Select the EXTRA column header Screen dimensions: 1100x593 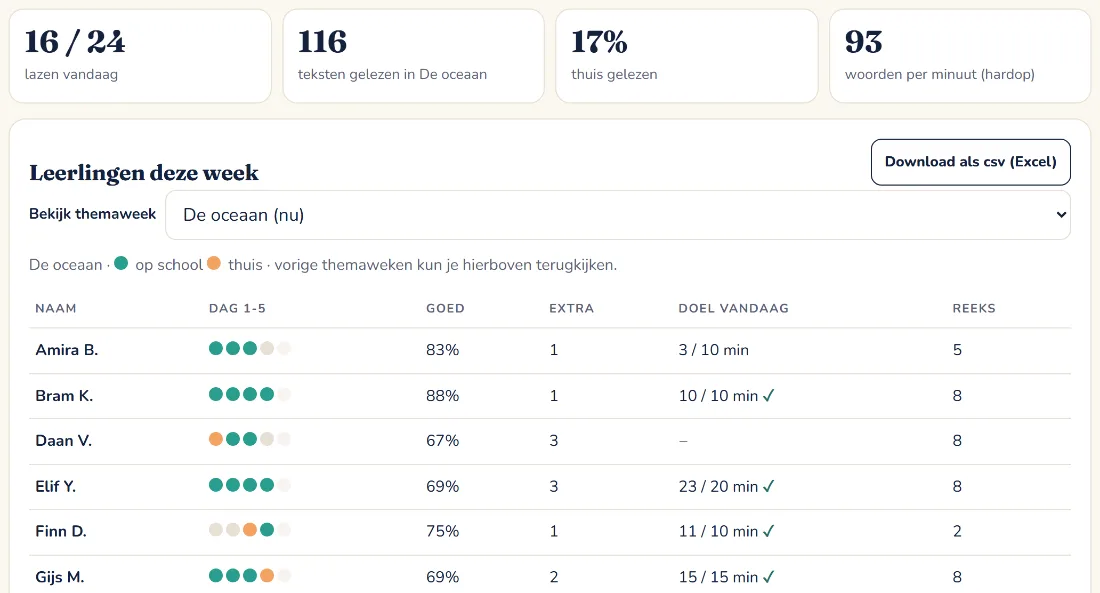click(572, 308)
